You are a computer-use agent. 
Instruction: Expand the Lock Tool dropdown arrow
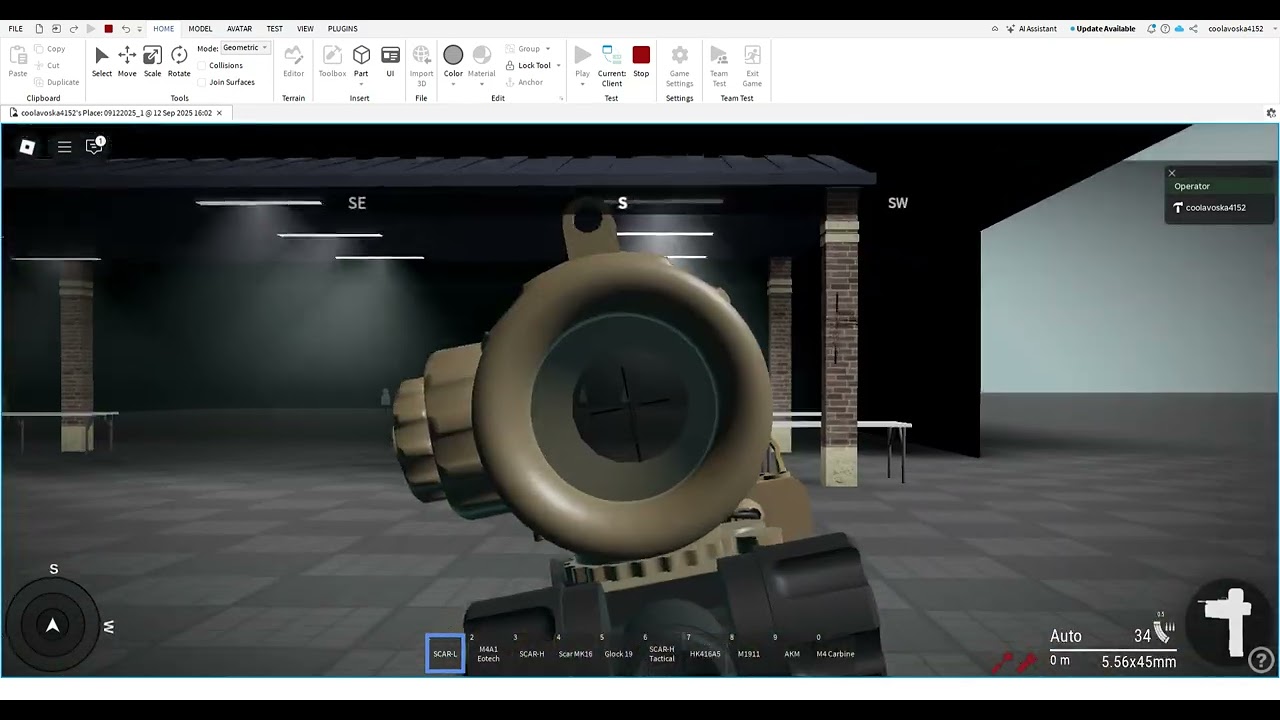558,66
